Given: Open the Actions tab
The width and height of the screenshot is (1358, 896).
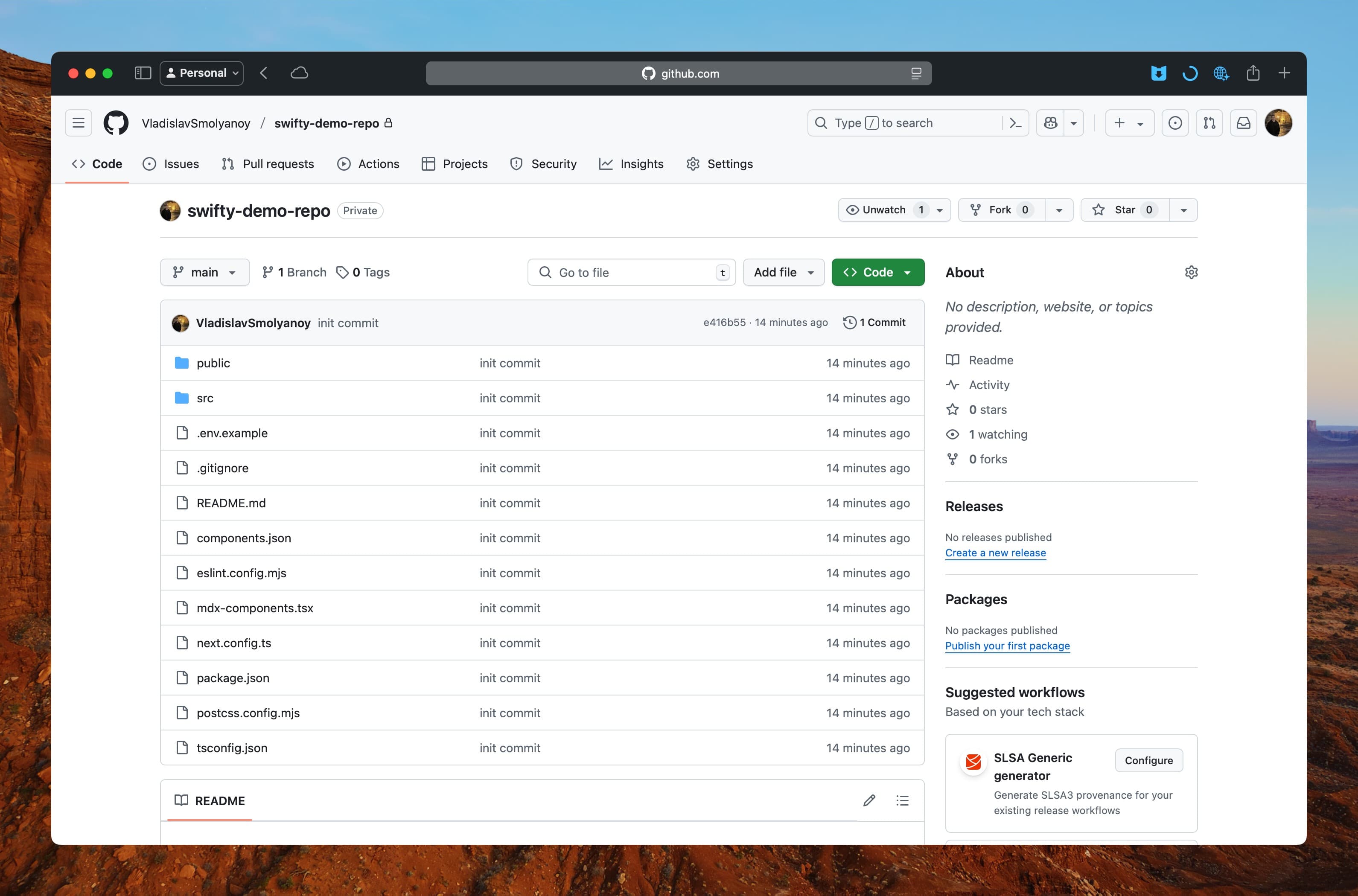Looking at the screenshot, I should [369, 164].
